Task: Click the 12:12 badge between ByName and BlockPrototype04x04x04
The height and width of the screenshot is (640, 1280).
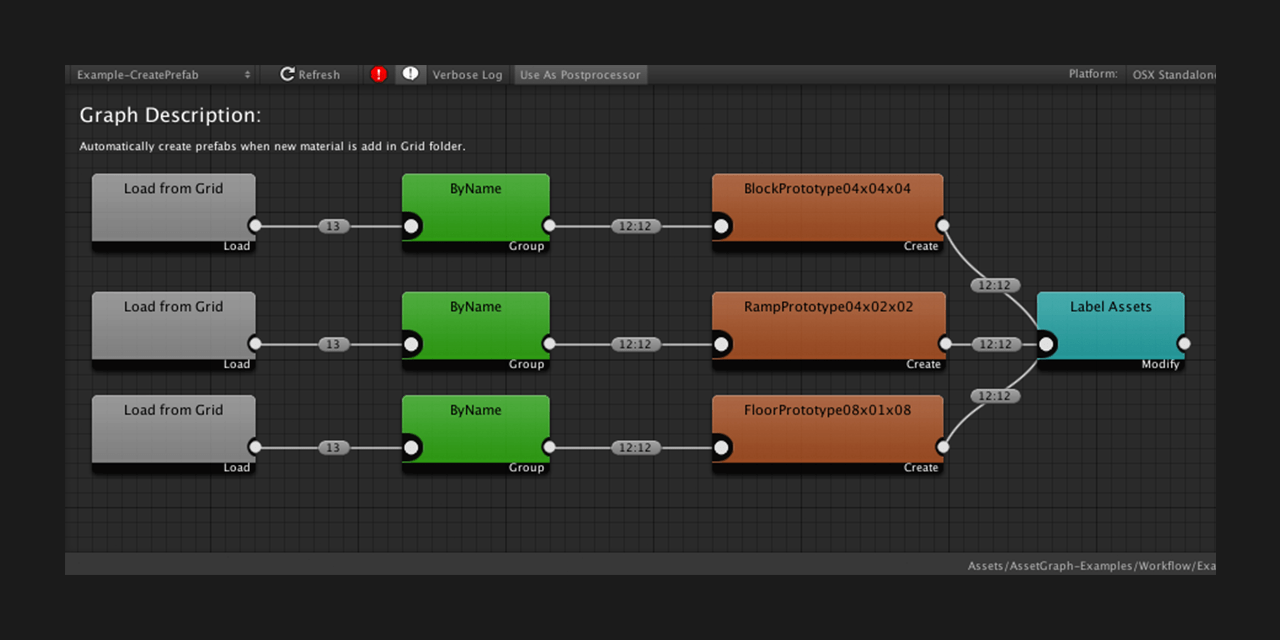Action: point(637,226)
